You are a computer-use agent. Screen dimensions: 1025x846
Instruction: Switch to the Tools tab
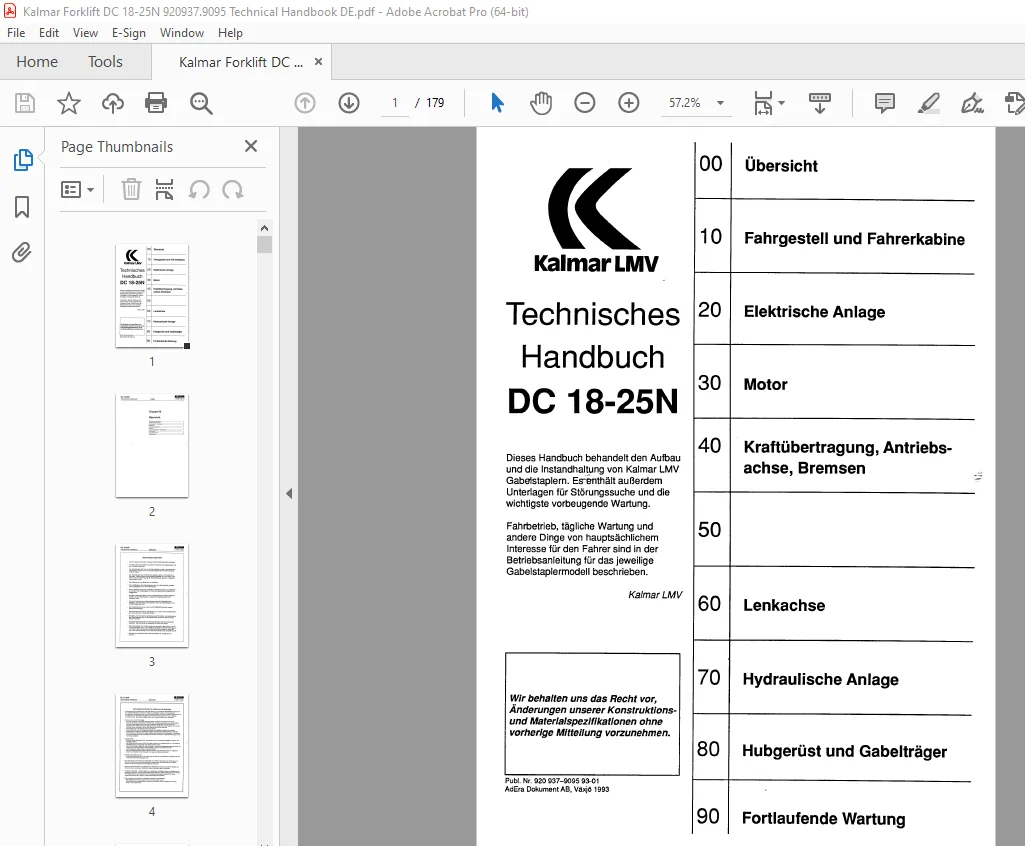pos(105,62)
